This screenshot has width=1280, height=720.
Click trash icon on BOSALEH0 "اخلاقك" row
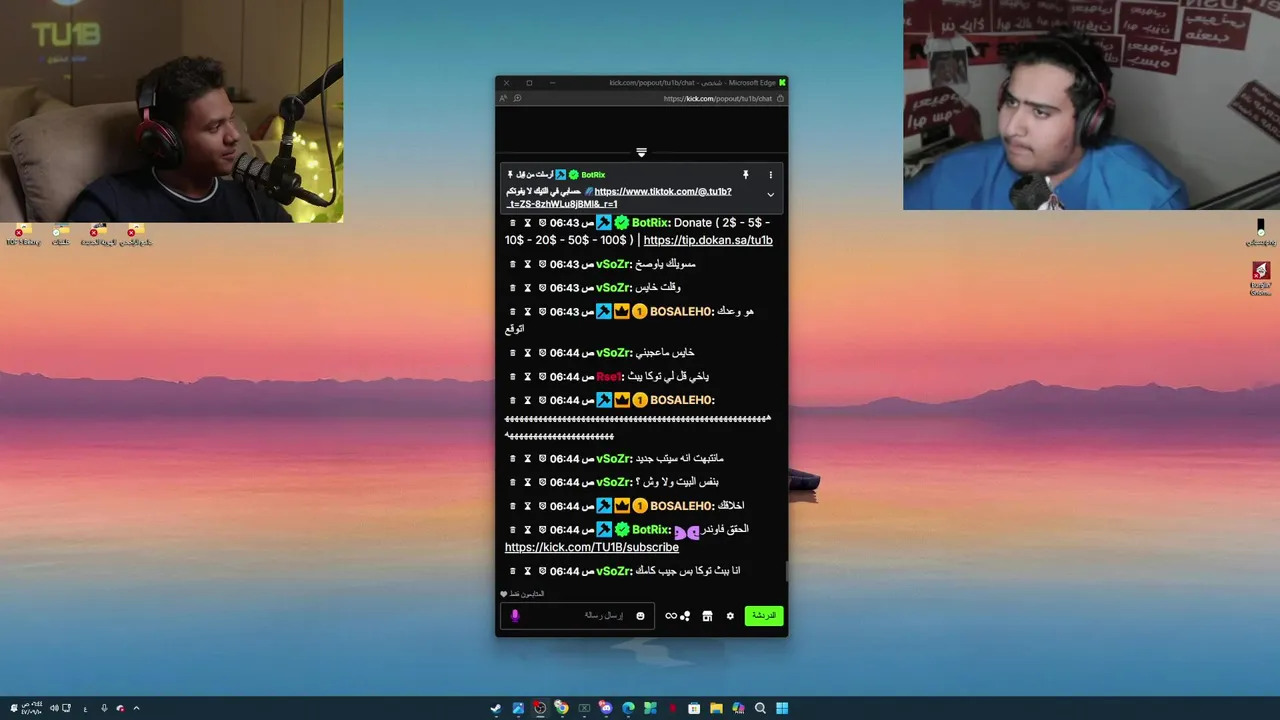[513, 506]
